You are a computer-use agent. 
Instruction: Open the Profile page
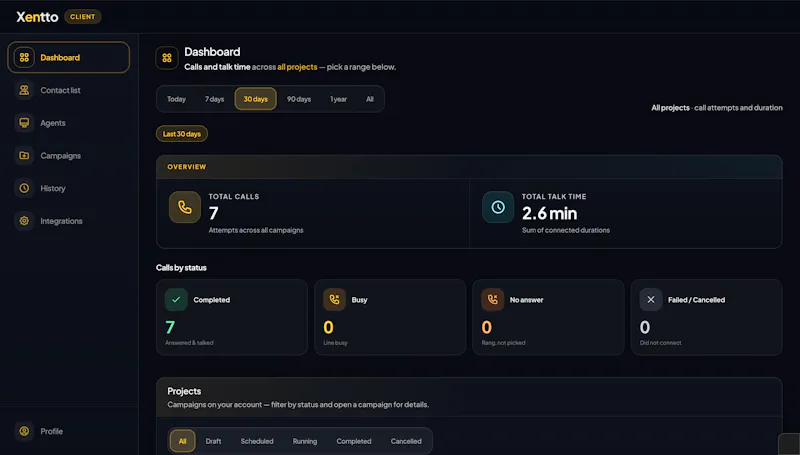coord(68,431)
